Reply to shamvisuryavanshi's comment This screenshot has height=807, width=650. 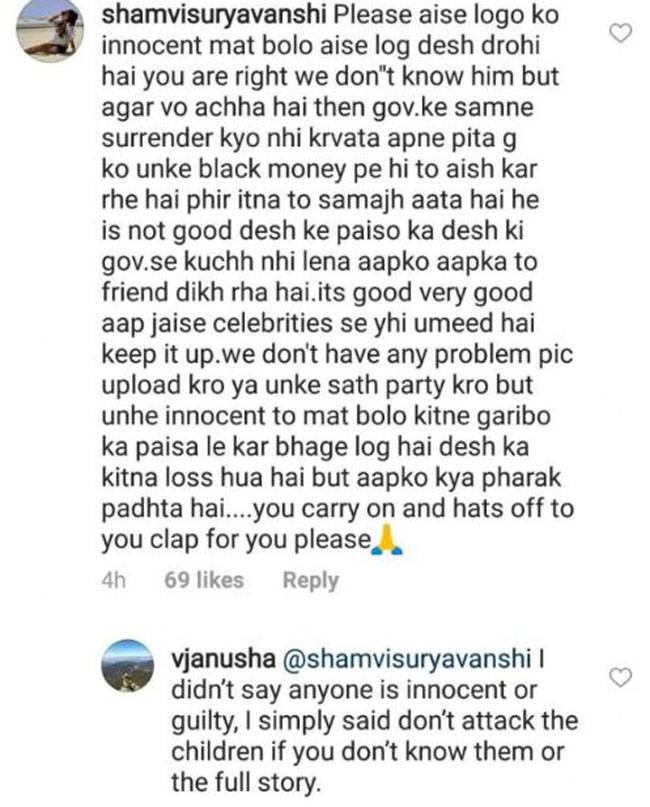point(310,580)
